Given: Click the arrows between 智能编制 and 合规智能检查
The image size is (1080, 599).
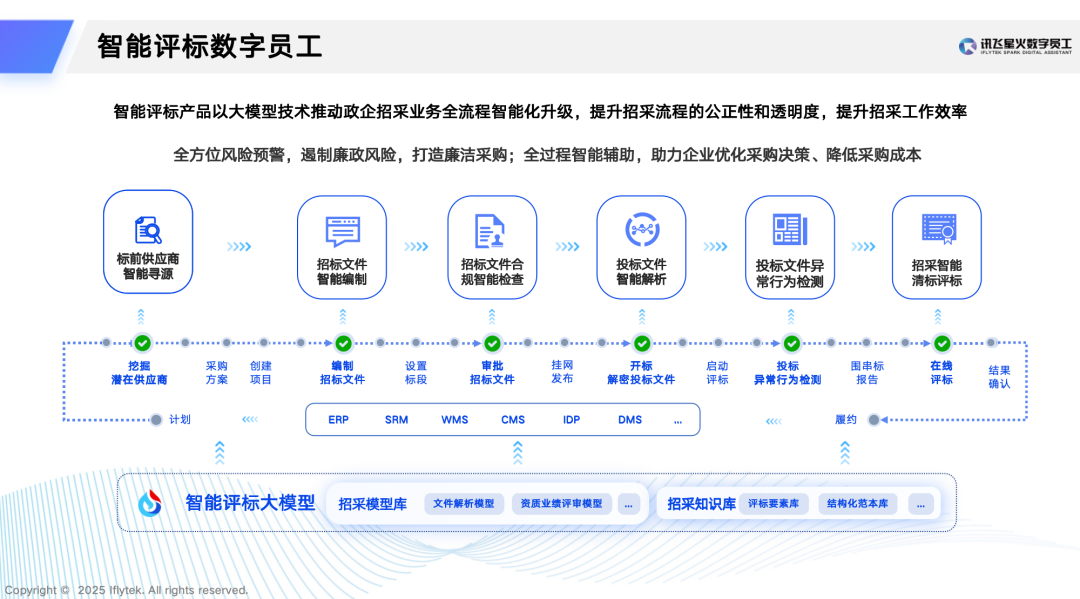Looking at the screenshot, I should click(x=416, y=246).
